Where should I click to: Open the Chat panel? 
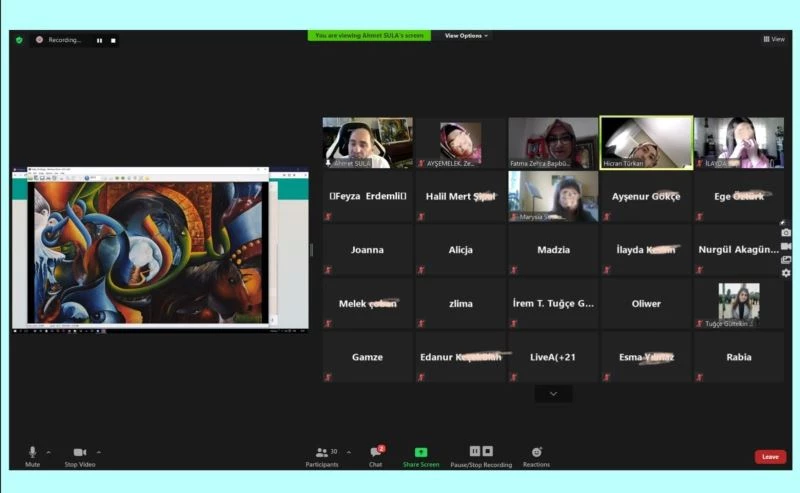point(376,453)
